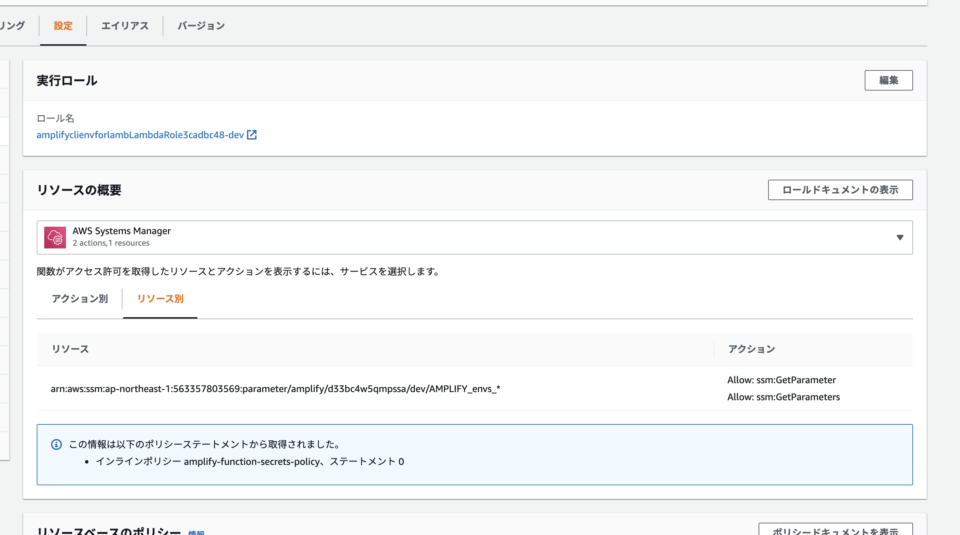Viewport: 960px width, 535px height.
Task: Click the リソースの概要 section heading
Action: point(78,190)
